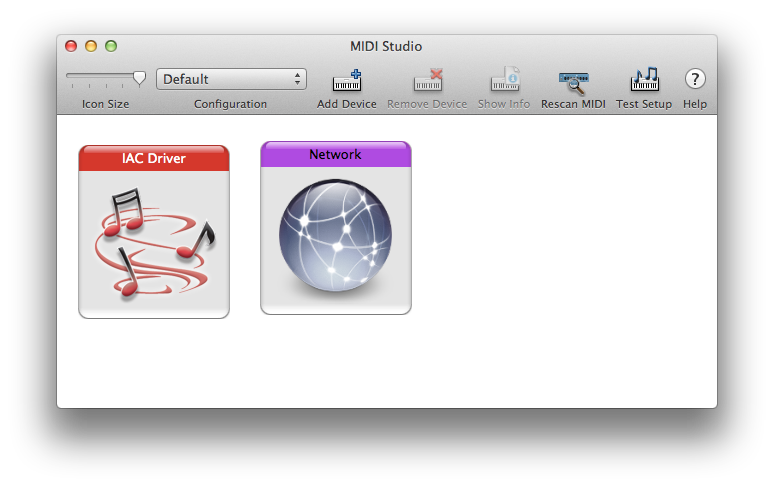
Task: Open Help with the question mark button
Action: tap(694, 80)
